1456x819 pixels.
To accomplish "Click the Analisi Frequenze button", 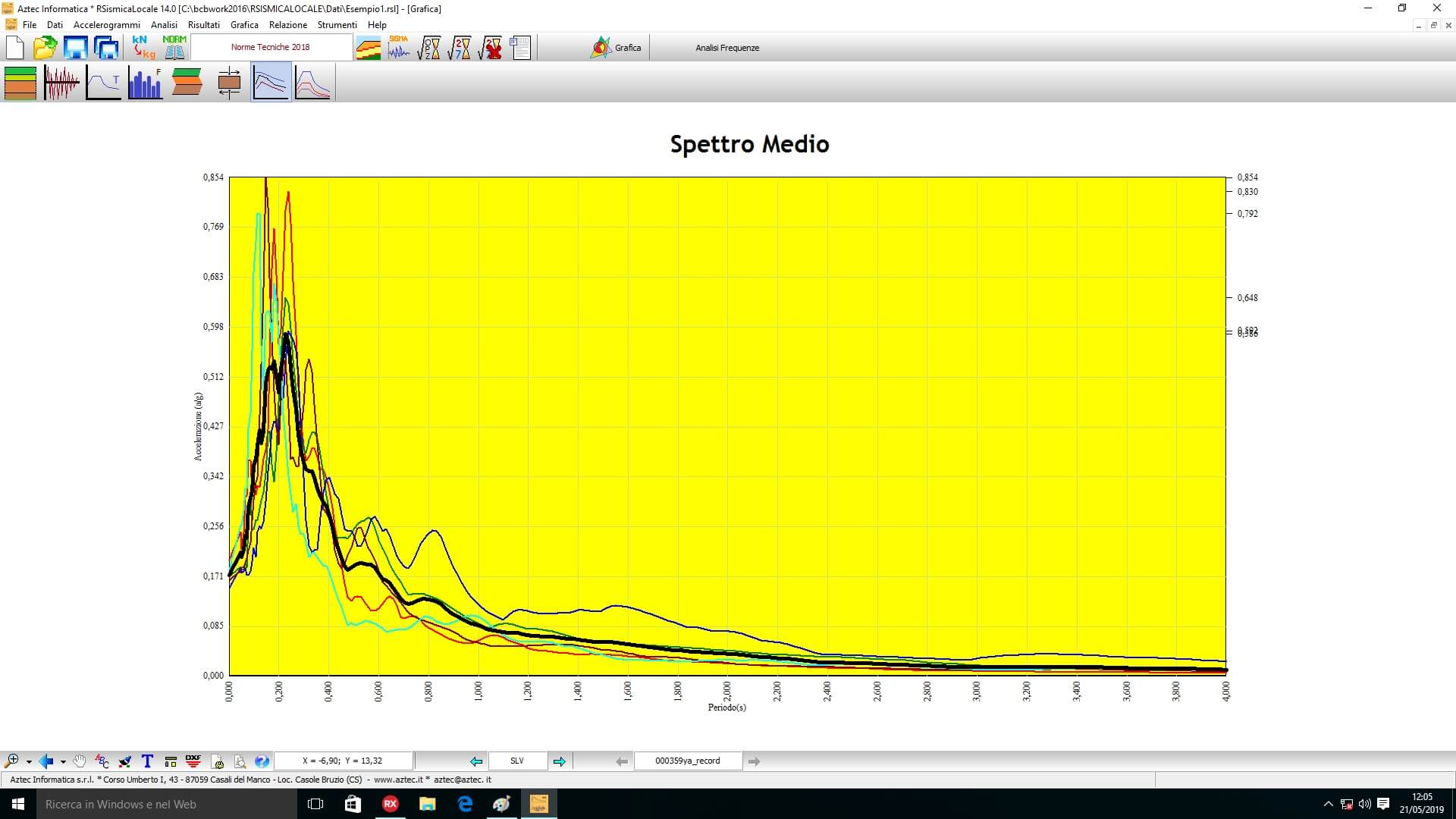I will (x=726, y=48).
